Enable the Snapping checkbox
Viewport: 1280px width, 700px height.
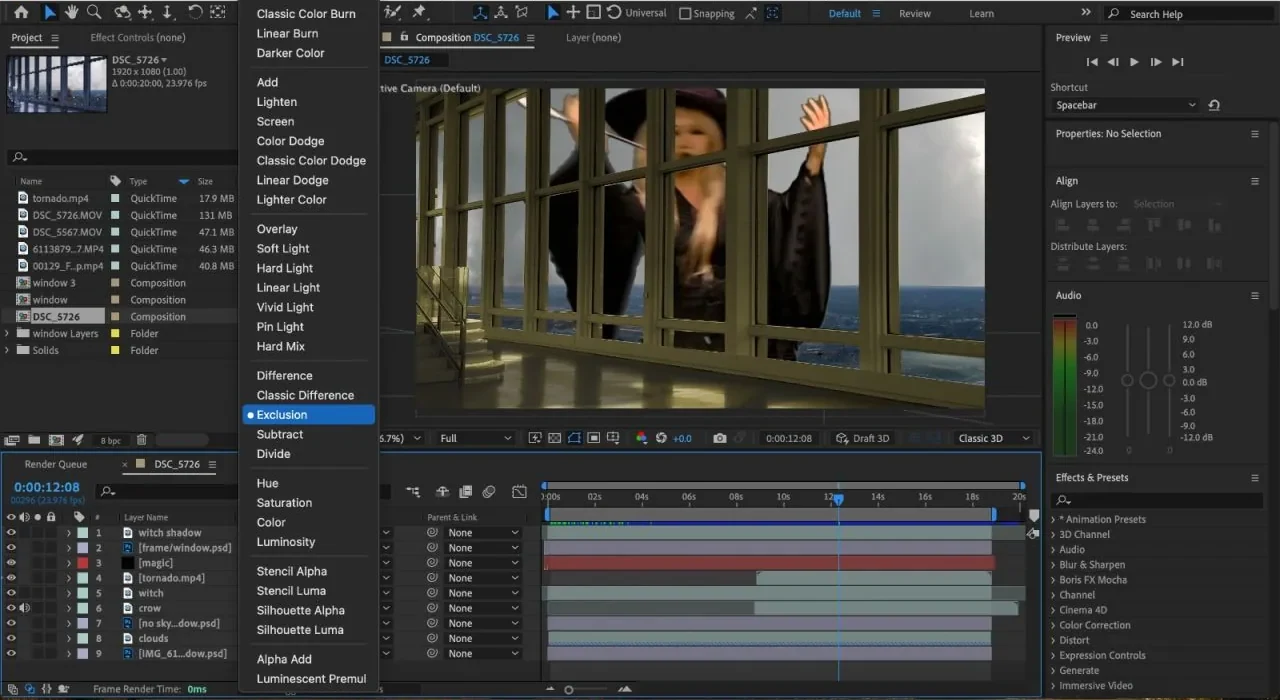[685, 13]
